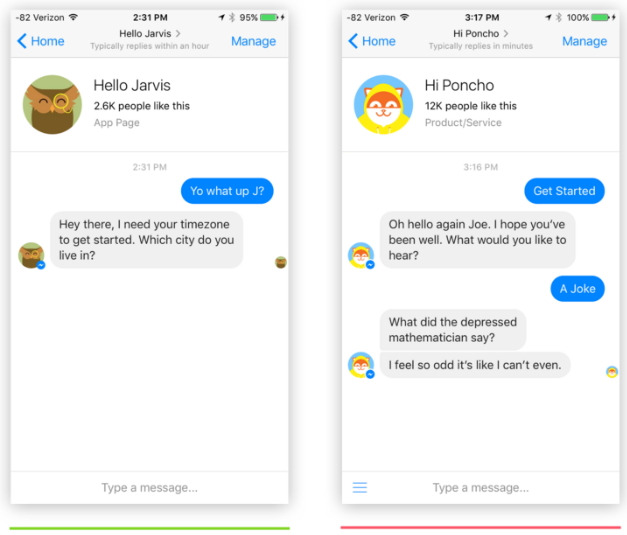Focus the message field in Jarvis chat
Viewport: 627px width, 535px height.
pyautogui.click(x=149, y=488)
